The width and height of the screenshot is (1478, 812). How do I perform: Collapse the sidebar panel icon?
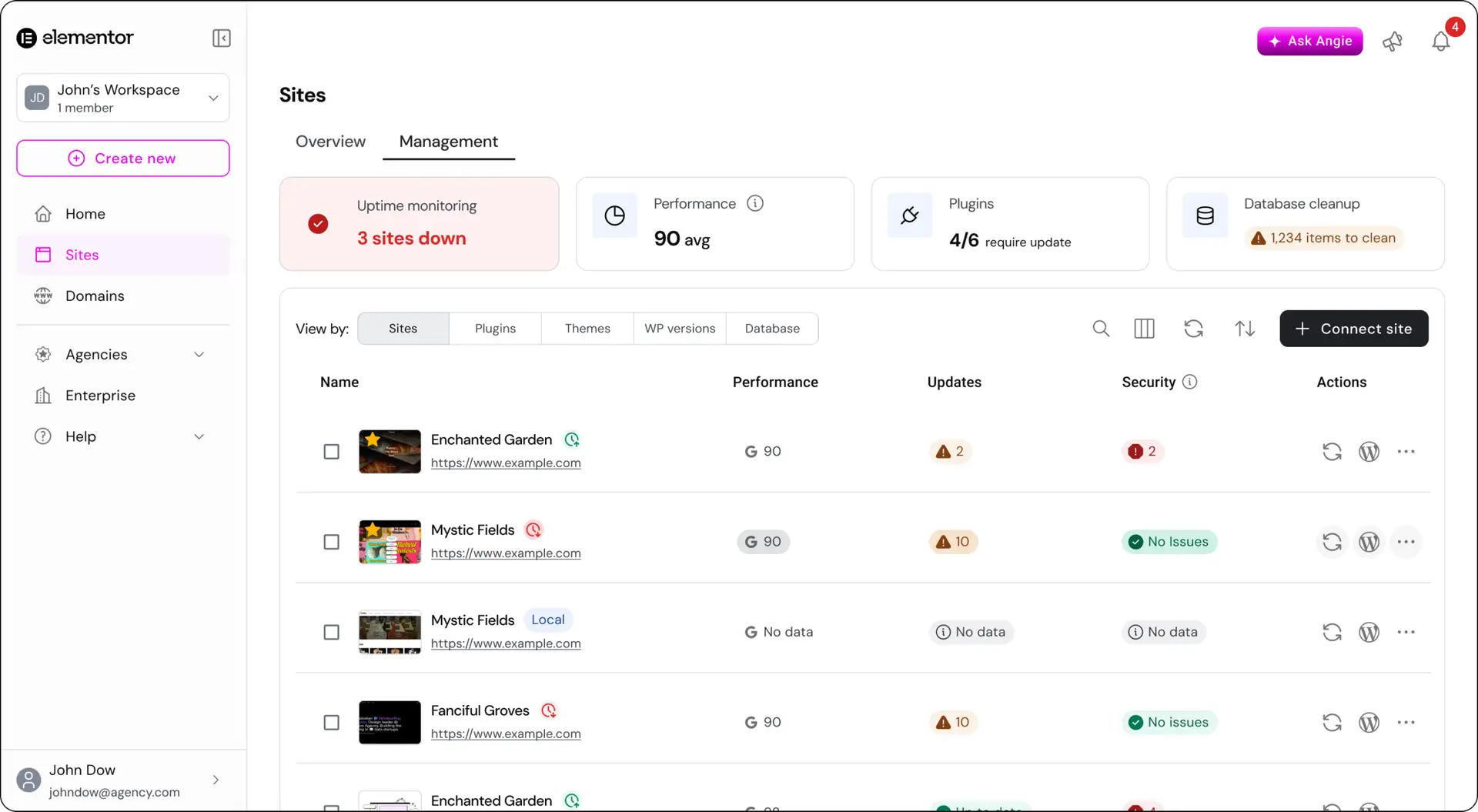[221, 38]
